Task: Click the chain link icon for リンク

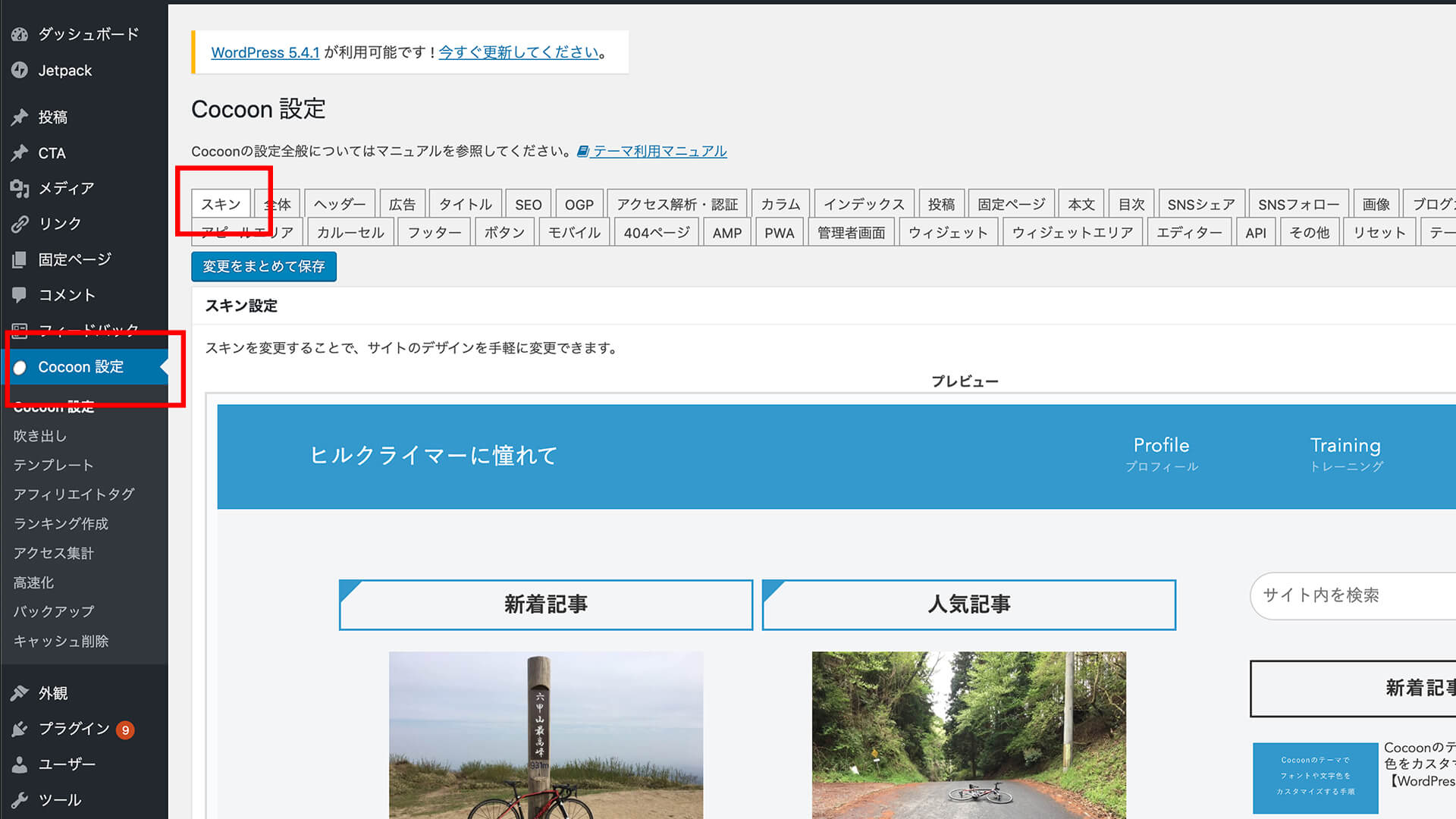Action: pyautogui.click(x=20, y=224)
